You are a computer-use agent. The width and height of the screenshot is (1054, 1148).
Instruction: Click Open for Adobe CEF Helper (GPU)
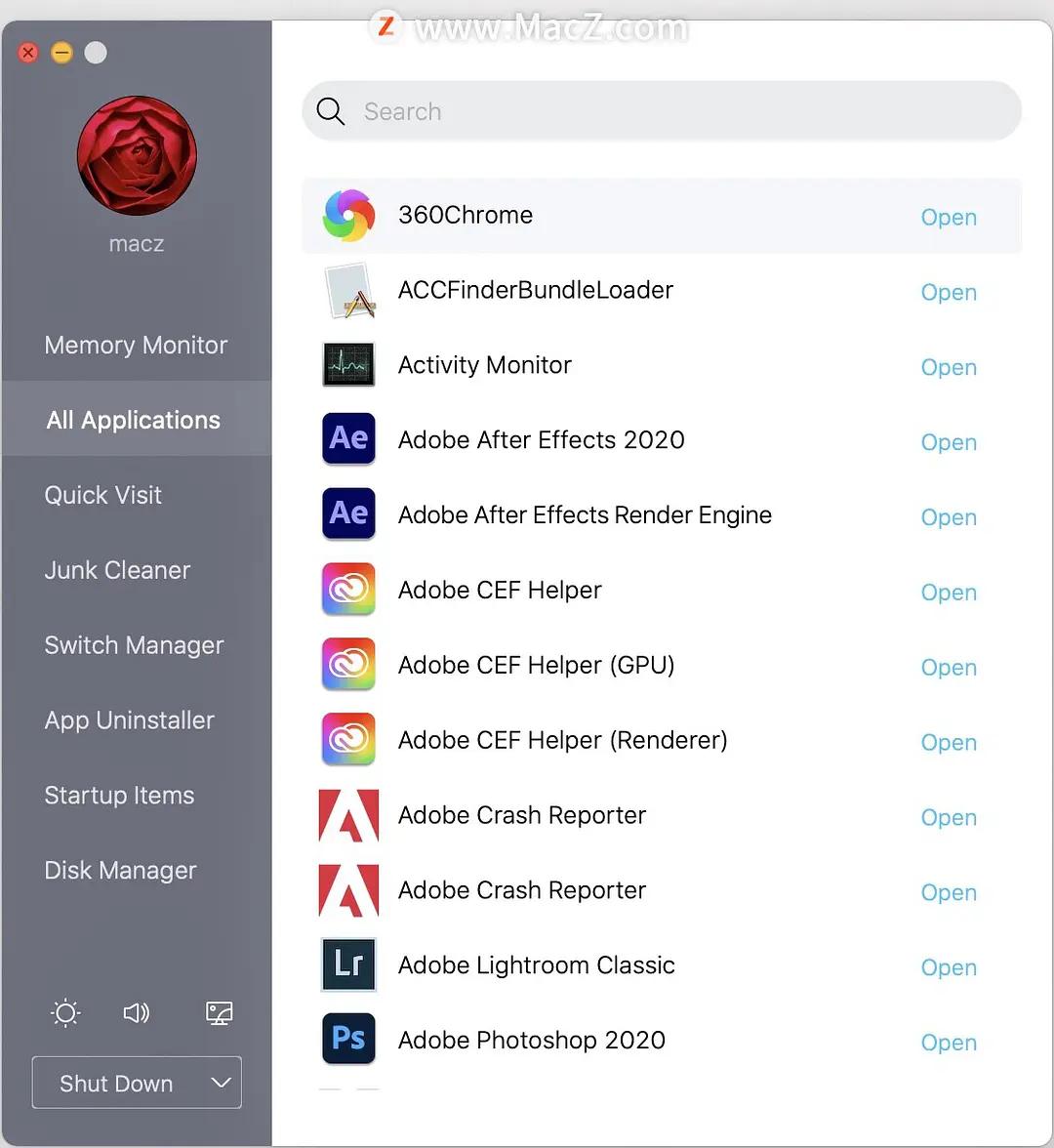coord(949,668)
